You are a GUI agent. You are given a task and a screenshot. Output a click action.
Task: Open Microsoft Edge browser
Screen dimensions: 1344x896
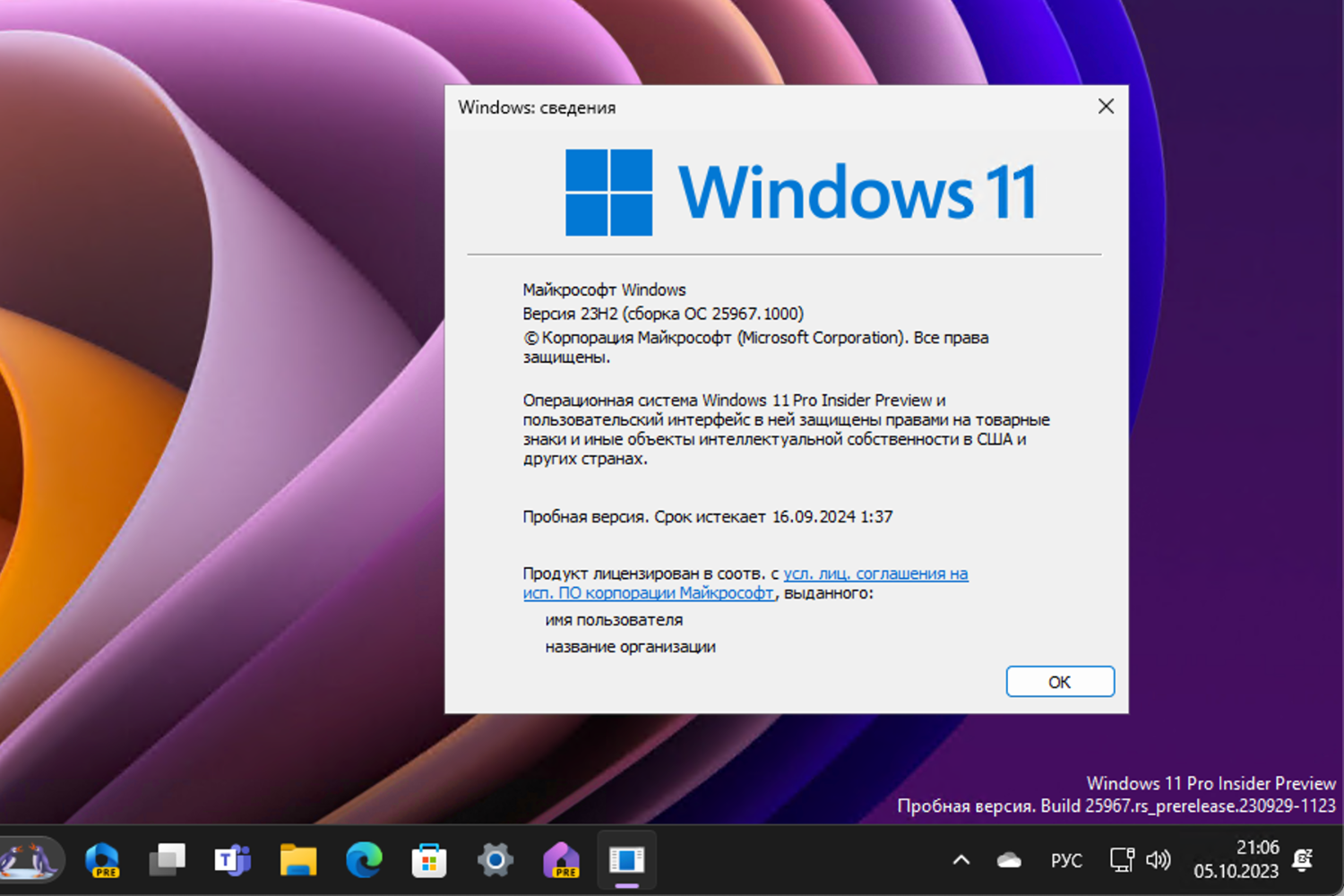[363, 859]
